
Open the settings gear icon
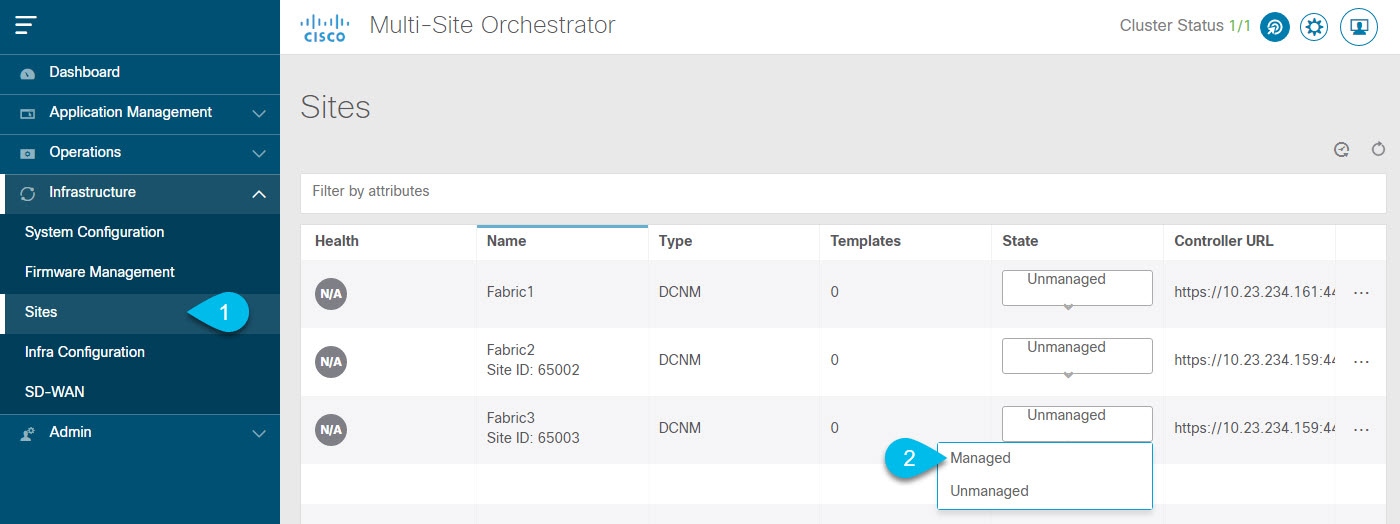(1314, 28)
